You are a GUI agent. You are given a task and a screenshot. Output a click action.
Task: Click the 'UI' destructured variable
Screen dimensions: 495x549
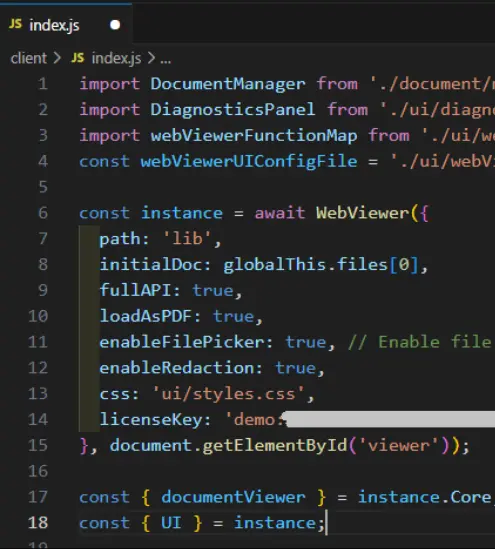[x=171, y=523]
